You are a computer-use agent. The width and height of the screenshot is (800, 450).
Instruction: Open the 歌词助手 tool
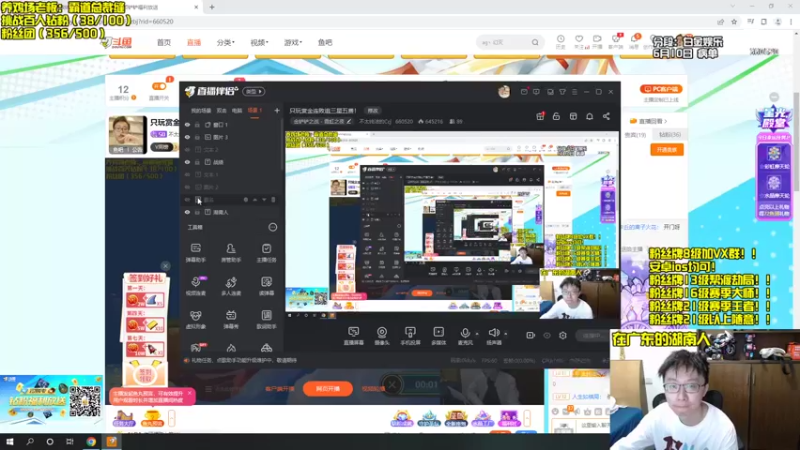click(266, 319)
